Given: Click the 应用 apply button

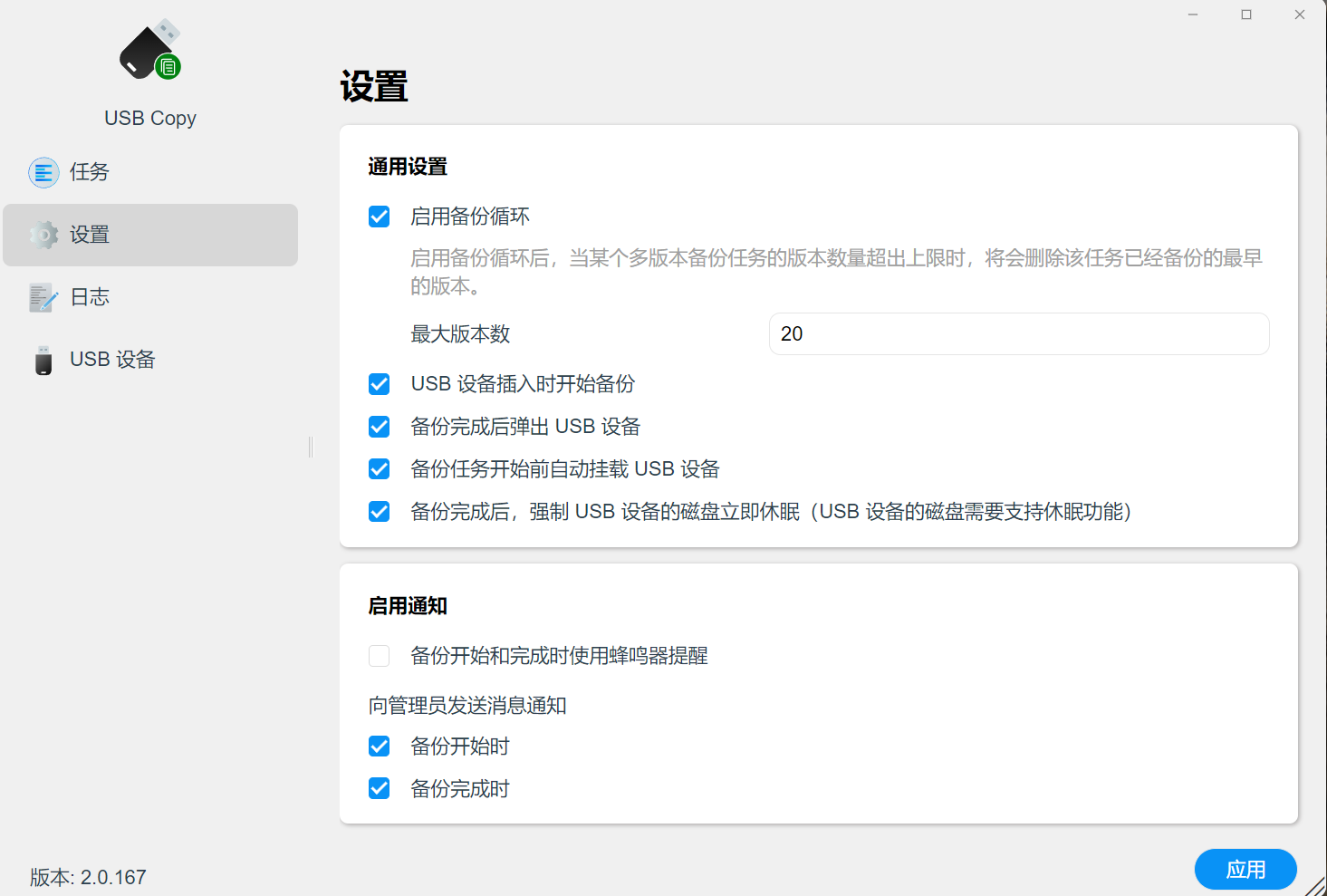Looking at the screenshot, I should tap(1245, 870).
